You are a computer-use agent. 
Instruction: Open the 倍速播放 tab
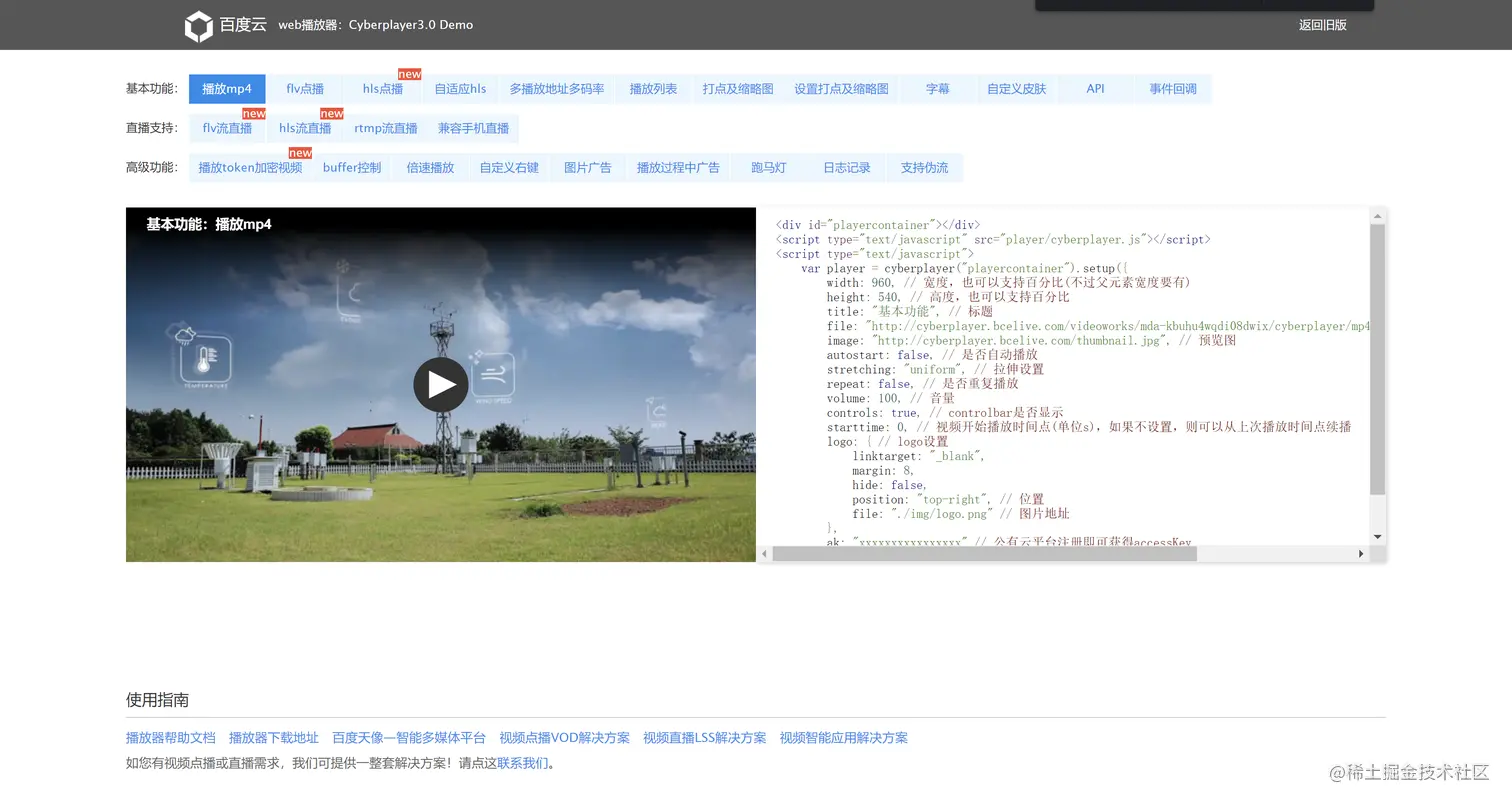pyautogui.click(x=430, y=167)
